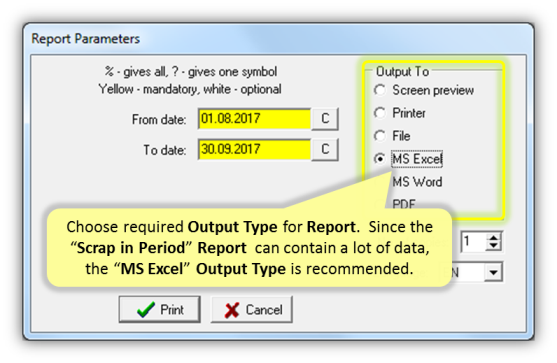
Task: Decrease number of copies with down arrow
Action: coord(493,246)
